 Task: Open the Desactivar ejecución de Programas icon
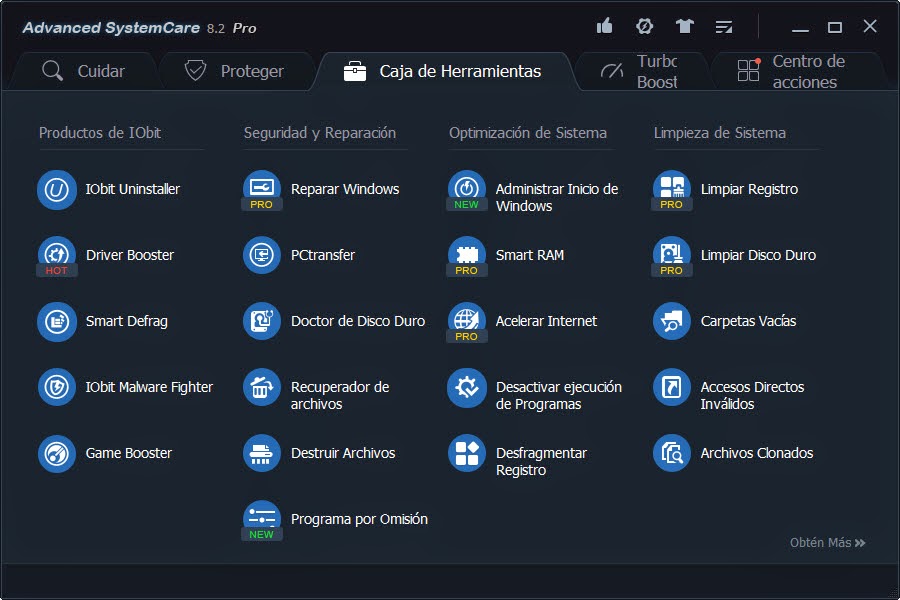pyautogui.click(x=467, y=388)
